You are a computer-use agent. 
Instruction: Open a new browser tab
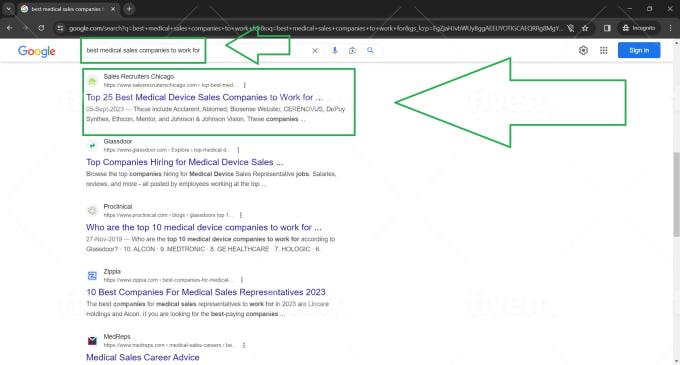click(x=129, y=9)
